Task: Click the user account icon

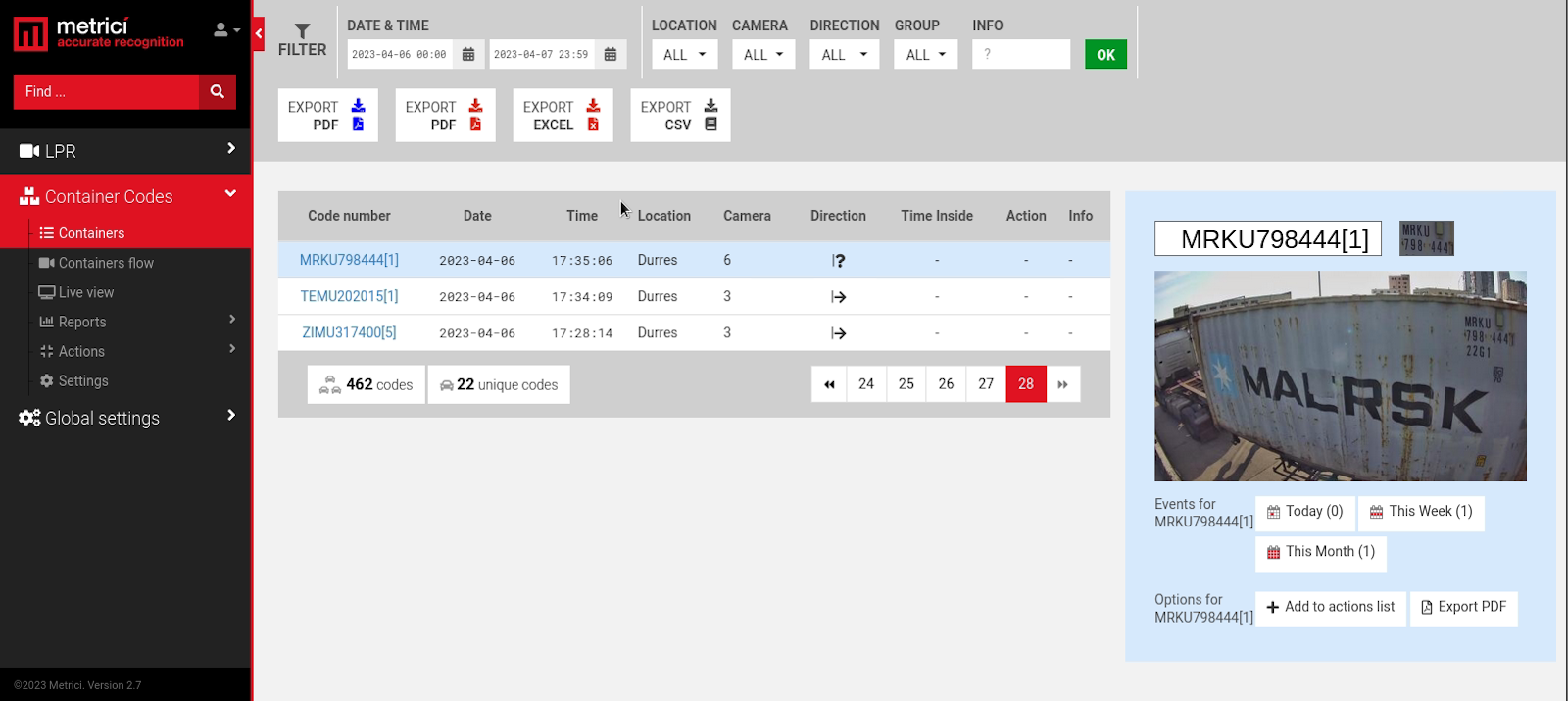Action: [x=224, y=30]
